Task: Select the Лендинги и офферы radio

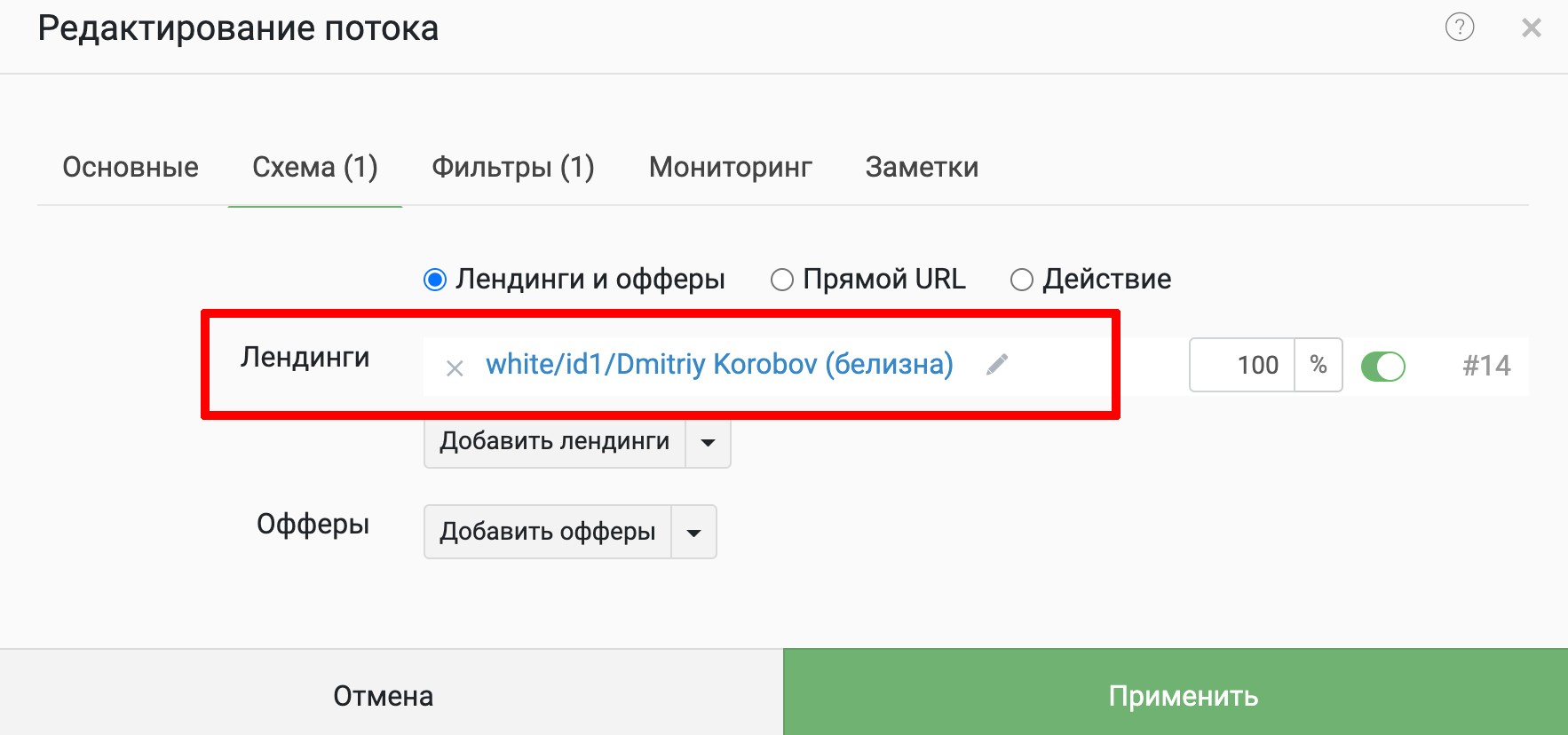Action: (x=435, y=280)
